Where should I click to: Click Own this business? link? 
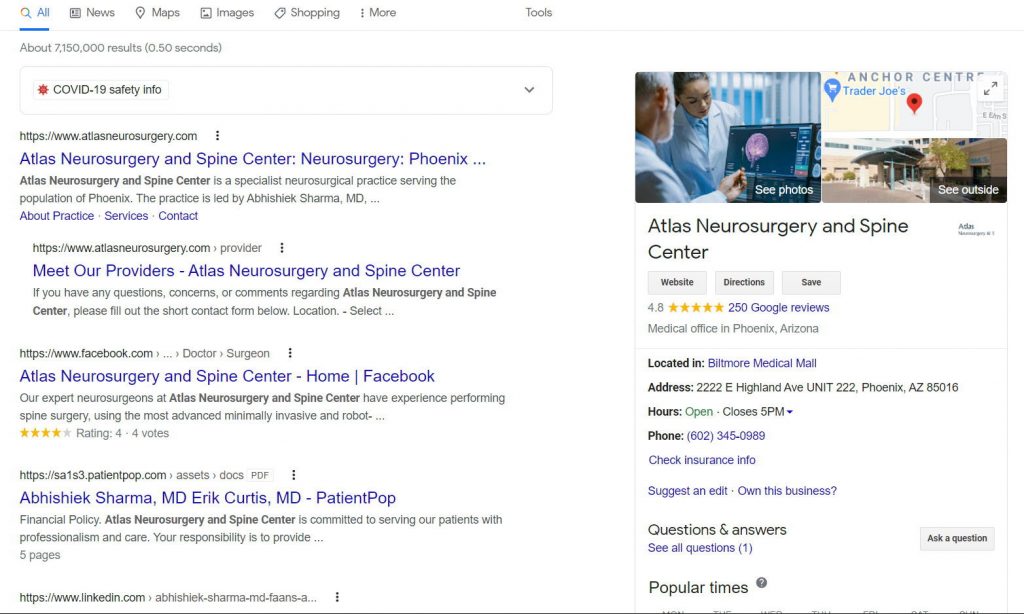pyautogui.click(x=787, y=491)
